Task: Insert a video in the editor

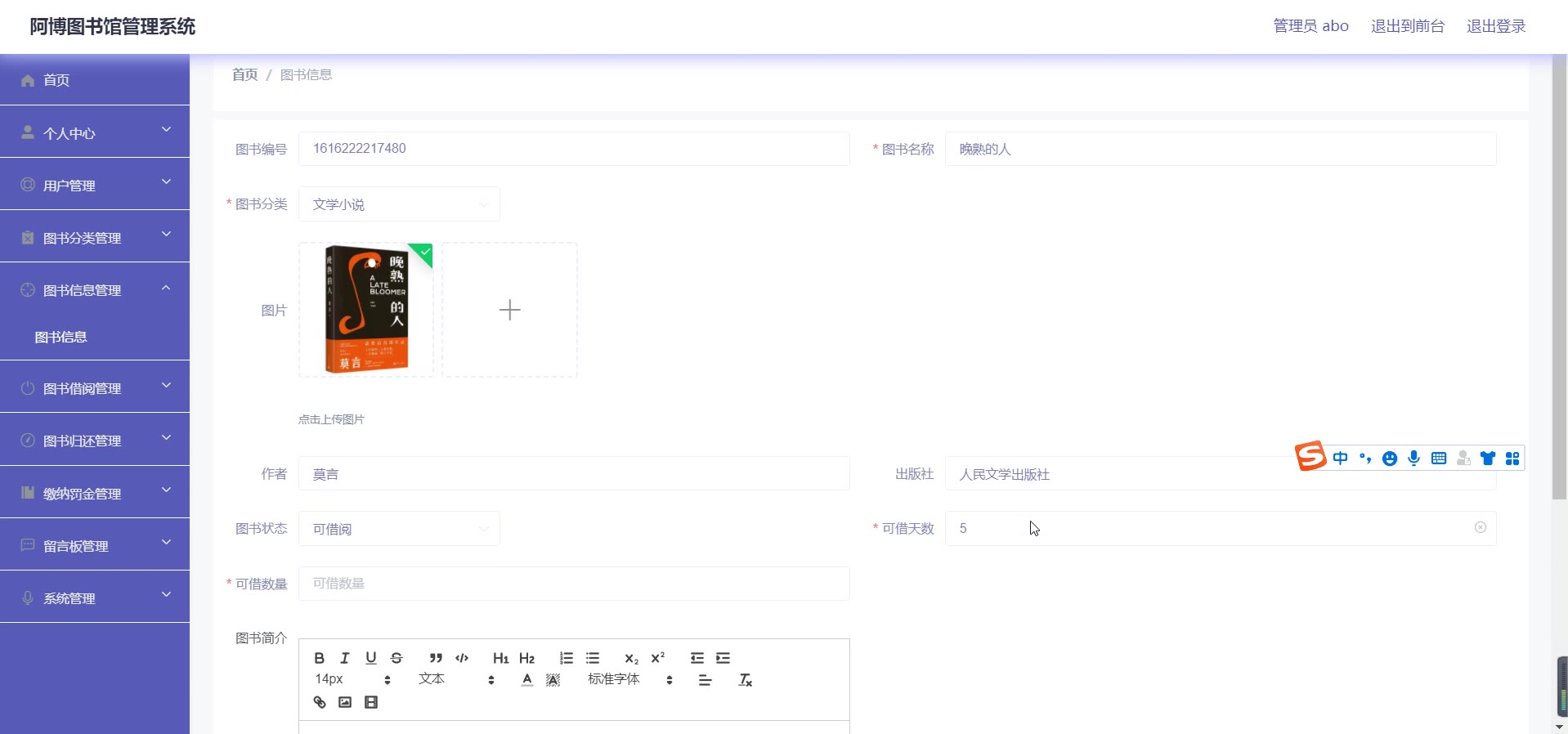Action: pos(371,702)
